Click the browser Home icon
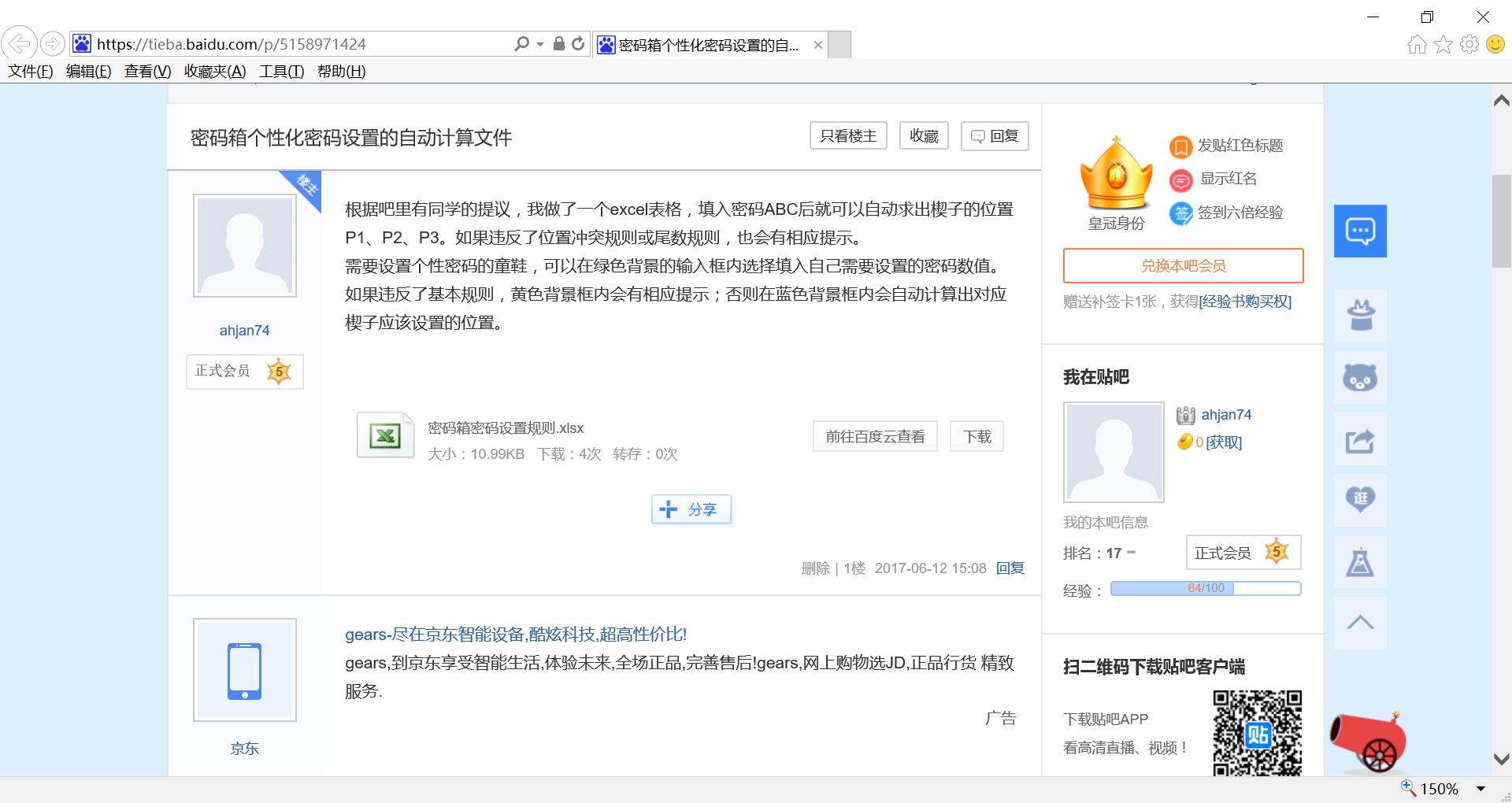This screenshot has width=1512, height=803. tap(1417, 44)
